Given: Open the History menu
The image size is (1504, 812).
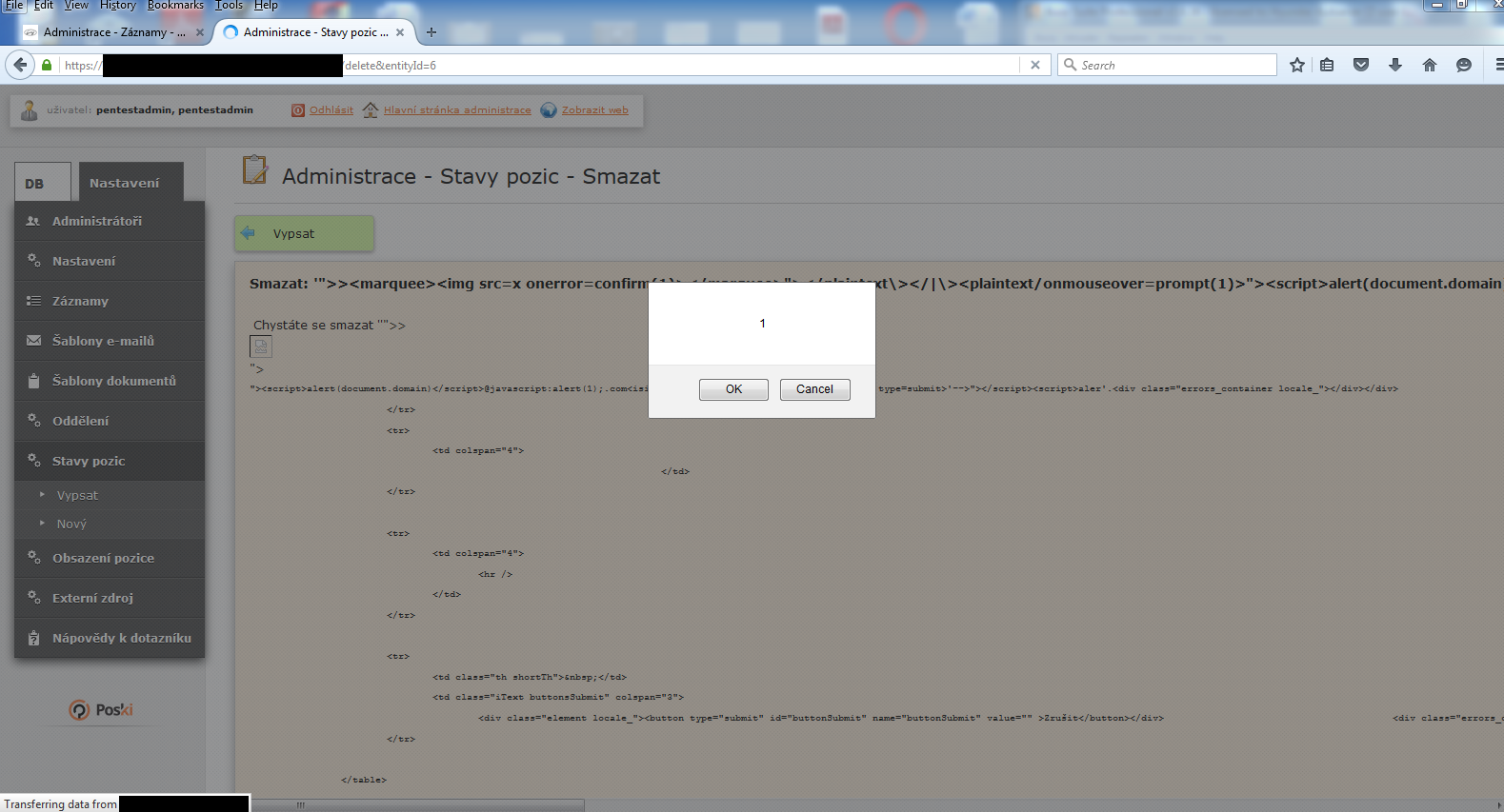Looking at the screenshot, I should click(118, 6).
